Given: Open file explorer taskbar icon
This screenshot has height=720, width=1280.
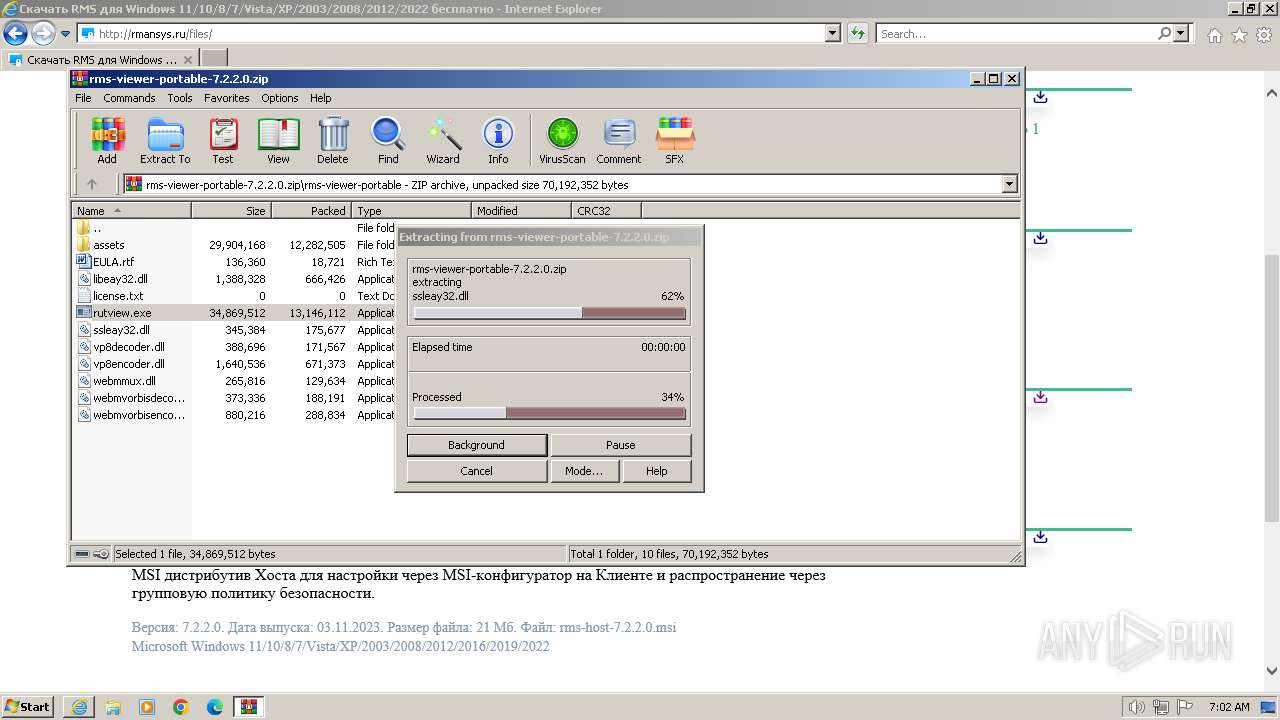Looking at the screenshot, I should (113, 707).
